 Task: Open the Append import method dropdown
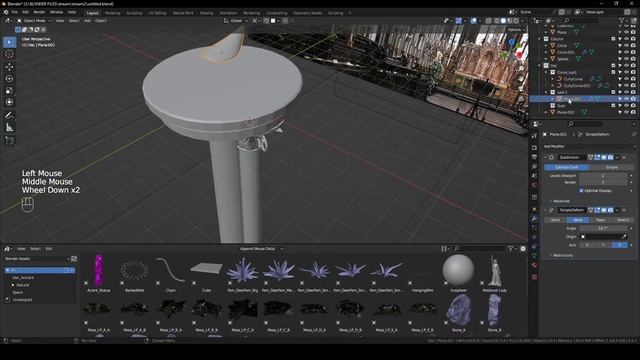tap(261, 249)
